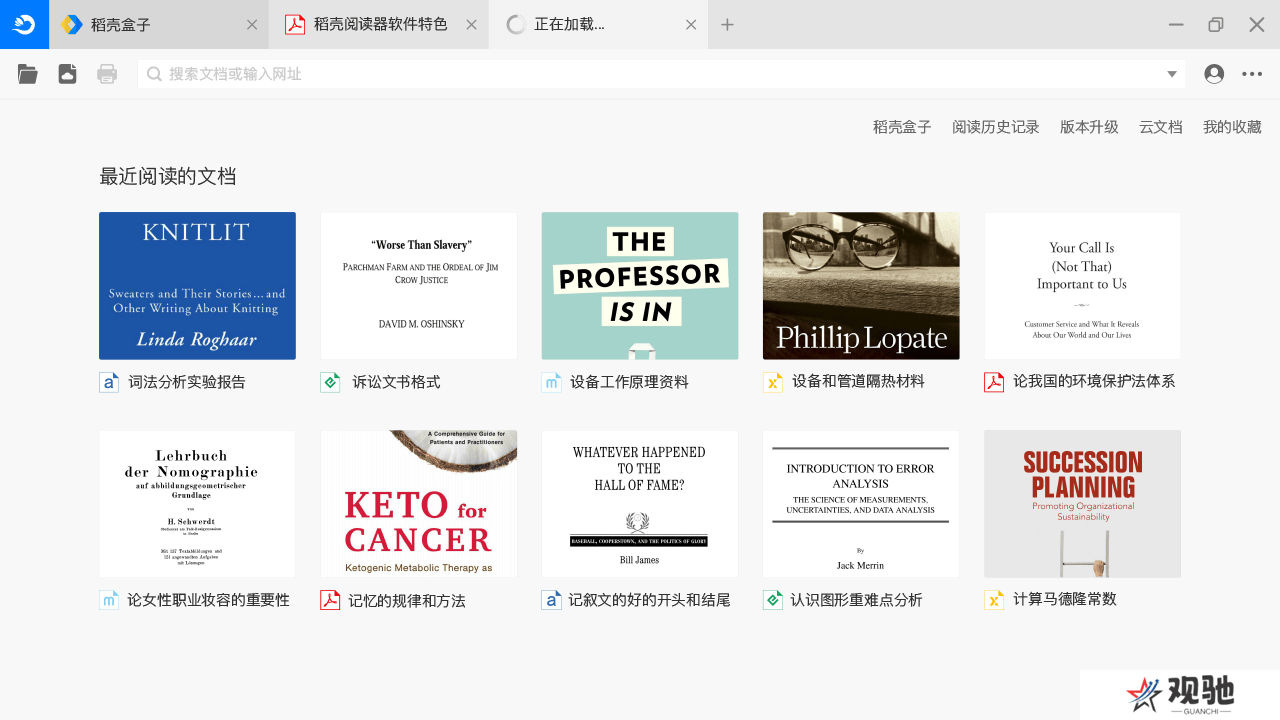The height and width of the screenshot is (720, 1280).
Task: Add a new tab with plus button
Action: point(727,25)
